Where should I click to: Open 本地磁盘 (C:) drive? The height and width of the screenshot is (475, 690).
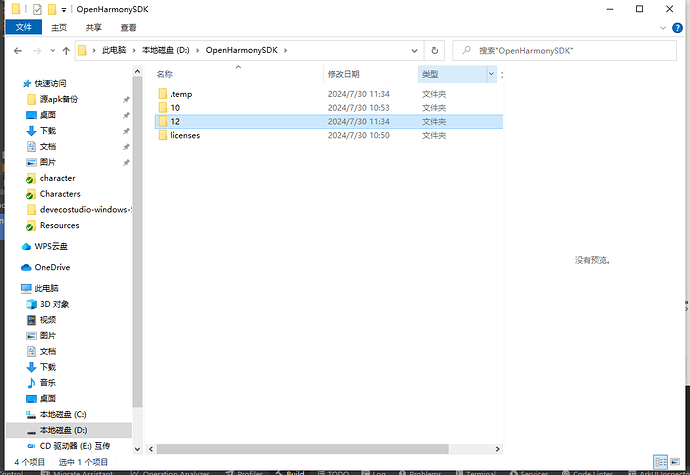(x=63, y=414)
